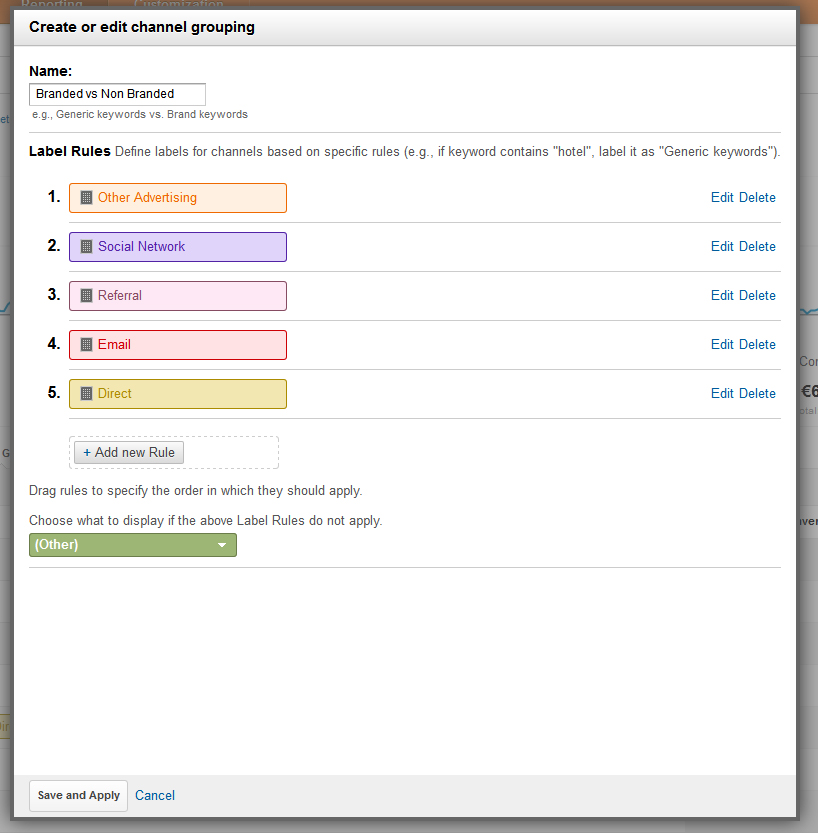
Task: Edit the Direct rule
Action: click(x=722, y=394)
